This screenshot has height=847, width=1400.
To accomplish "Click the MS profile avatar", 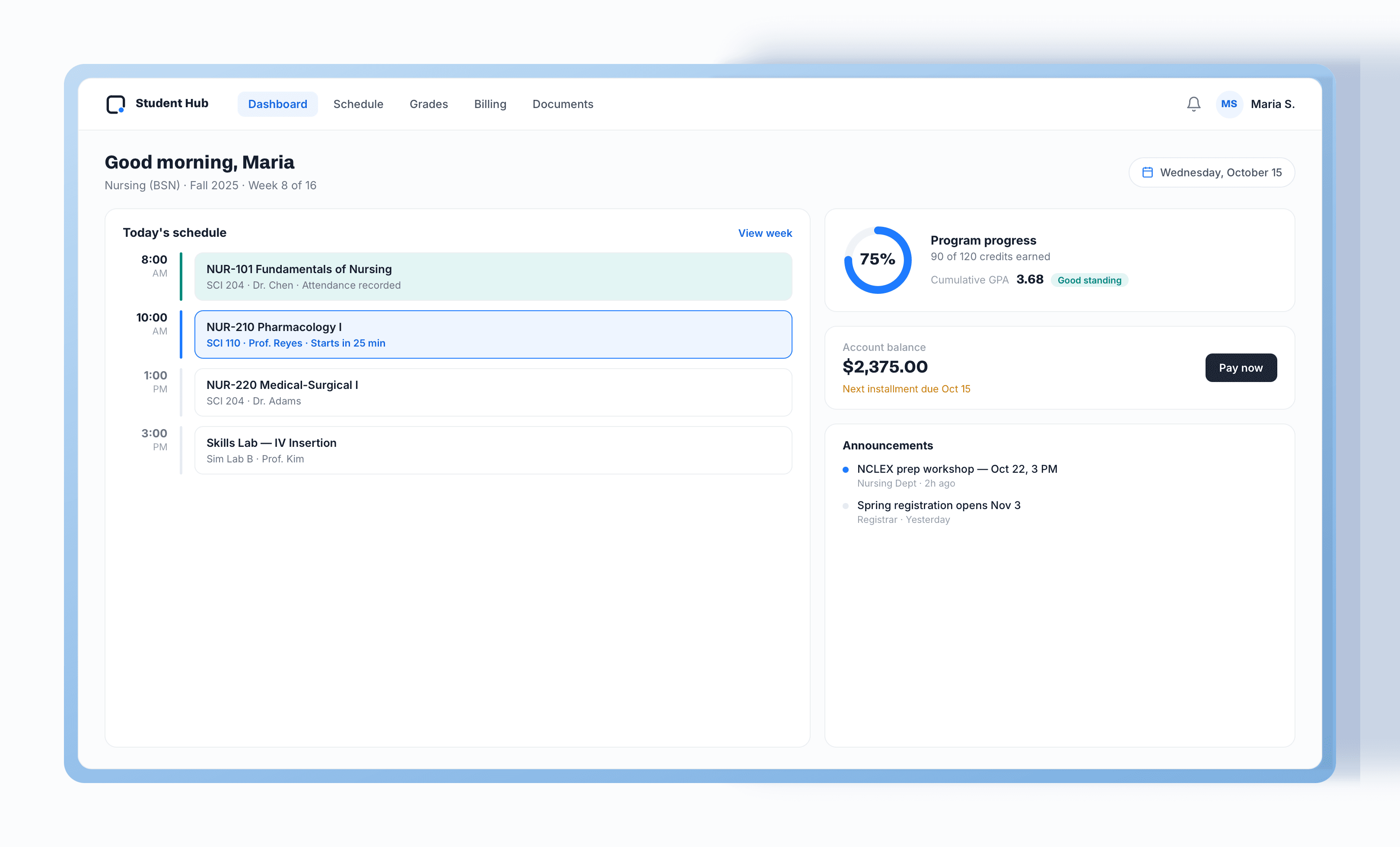I will (1229, 104).
